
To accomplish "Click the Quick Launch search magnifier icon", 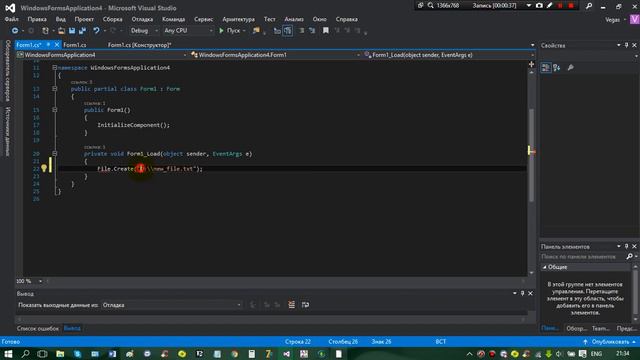I will 589,6.
